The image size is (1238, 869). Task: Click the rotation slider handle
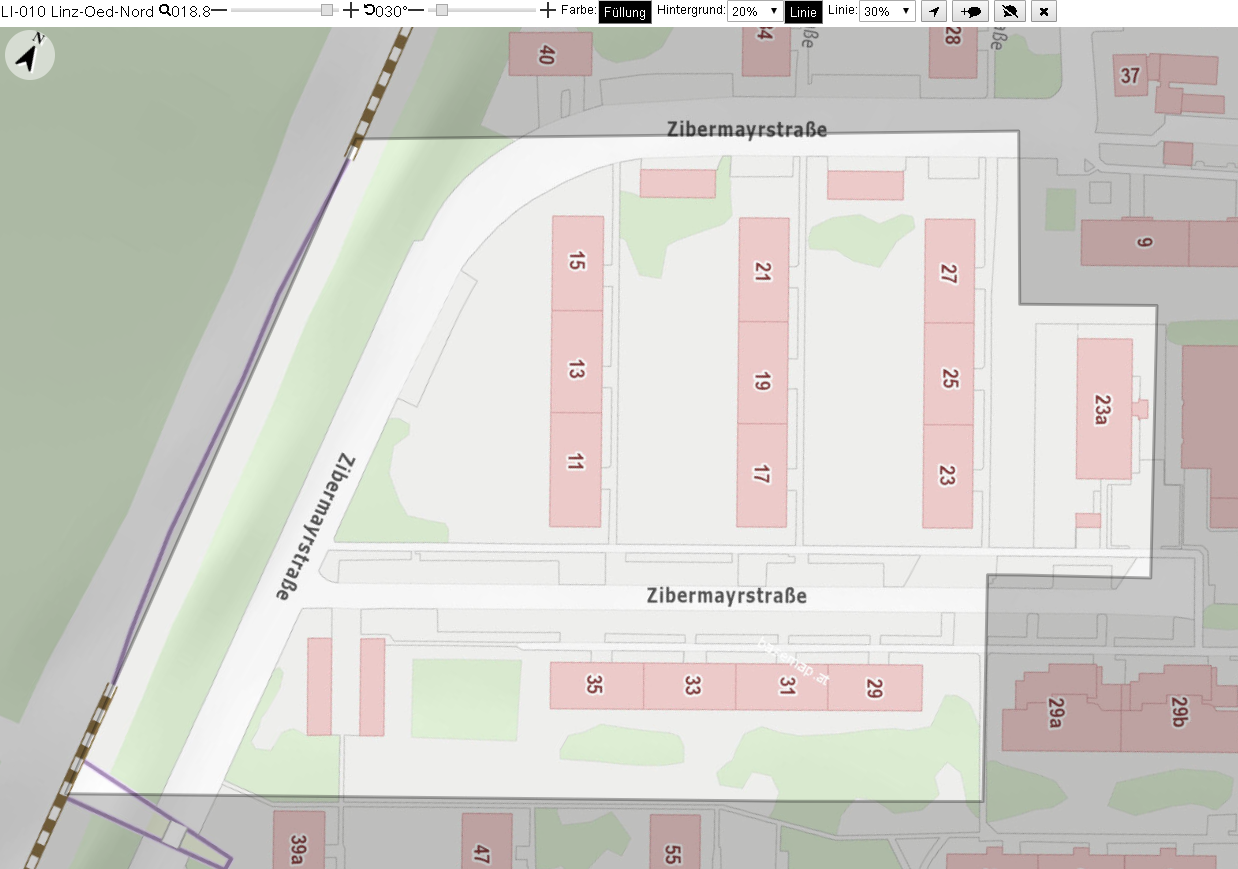pyautogui.click(x=441, y=10)
